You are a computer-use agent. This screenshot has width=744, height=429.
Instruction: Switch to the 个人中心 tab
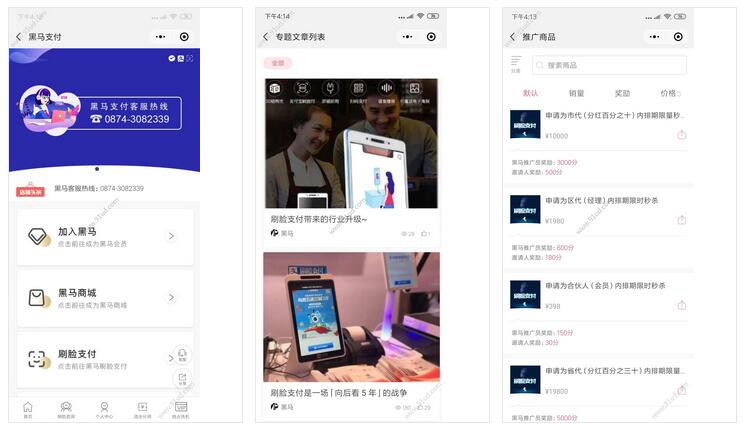point(104,410)
